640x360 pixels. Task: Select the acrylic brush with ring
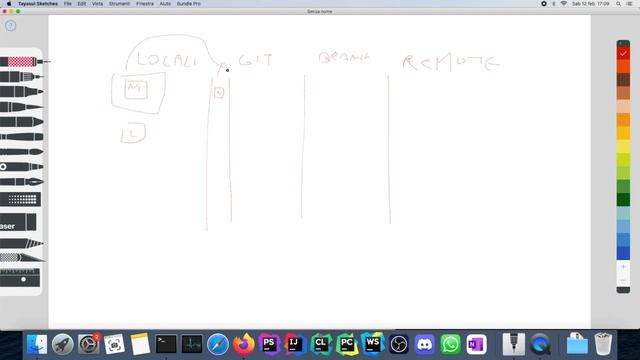click(x=21, y=167)
